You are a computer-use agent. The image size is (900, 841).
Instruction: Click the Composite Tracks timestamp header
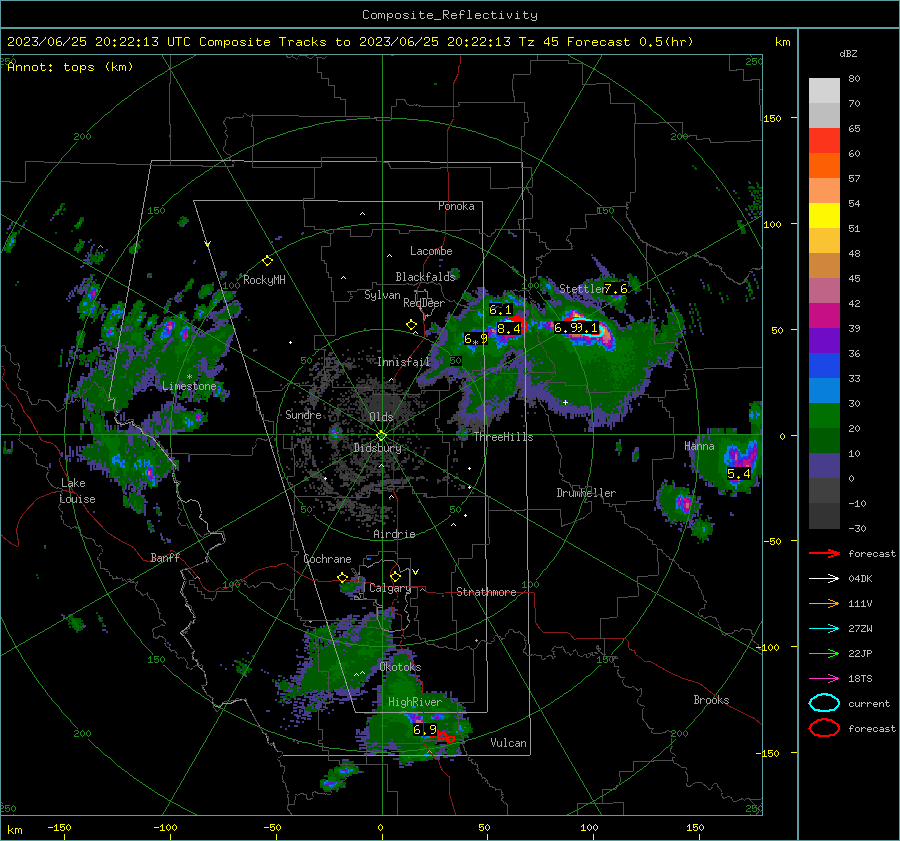coord(350,42)
